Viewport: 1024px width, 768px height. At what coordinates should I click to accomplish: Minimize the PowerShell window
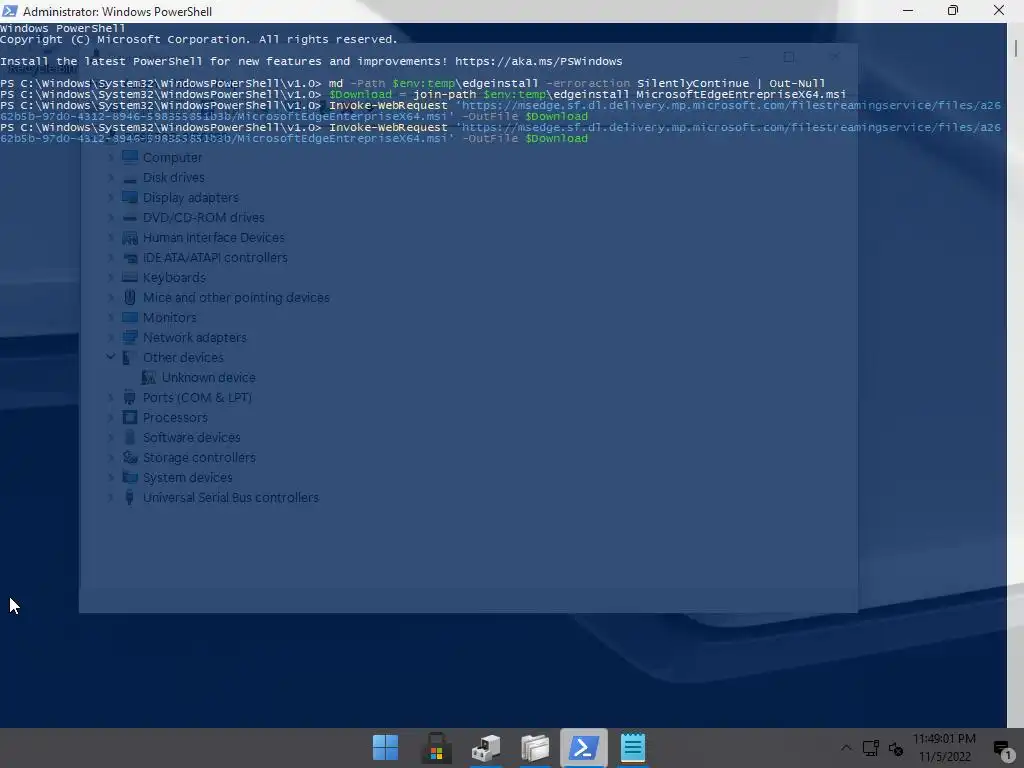(908, 11)
